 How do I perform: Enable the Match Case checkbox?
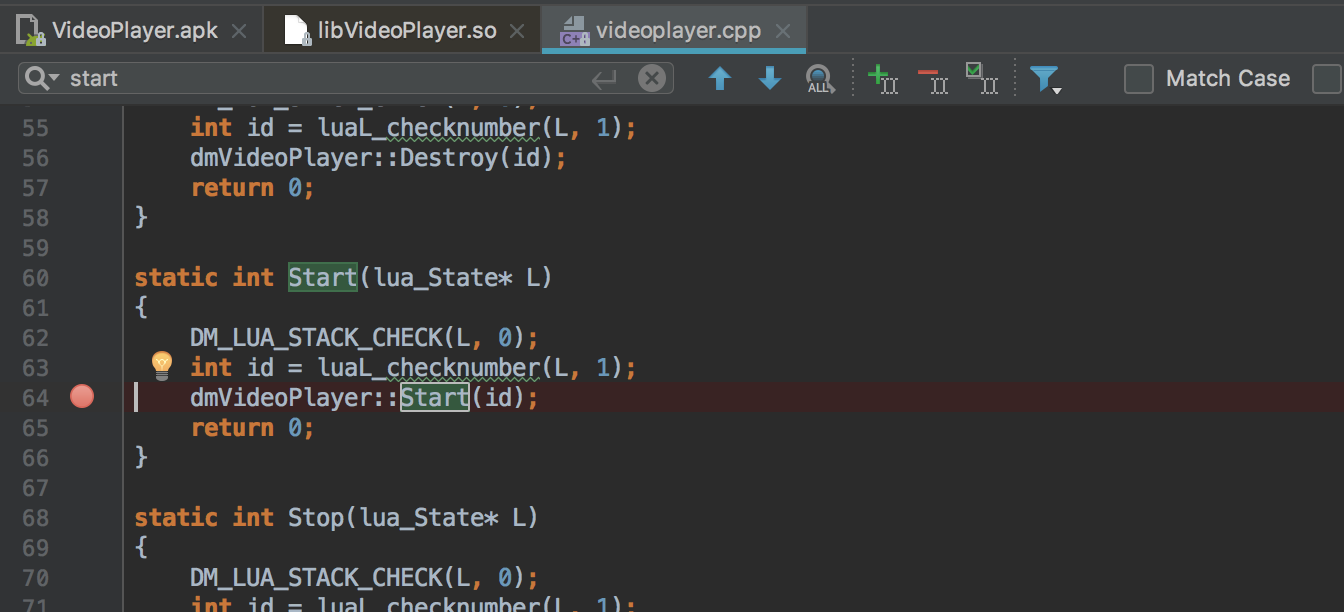tap(1139, 79)
